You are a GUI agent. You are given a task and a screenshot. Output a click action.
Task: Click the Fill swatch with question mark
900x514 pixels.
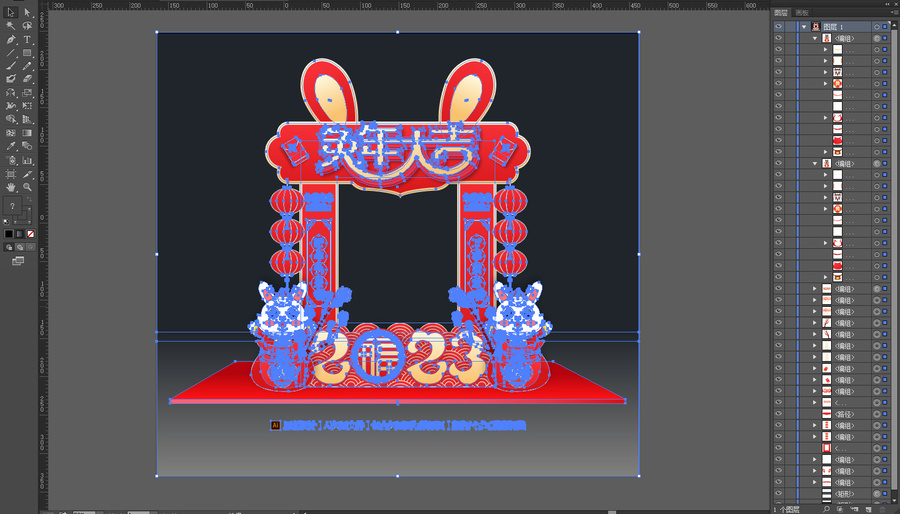click(x=12, y=205)
